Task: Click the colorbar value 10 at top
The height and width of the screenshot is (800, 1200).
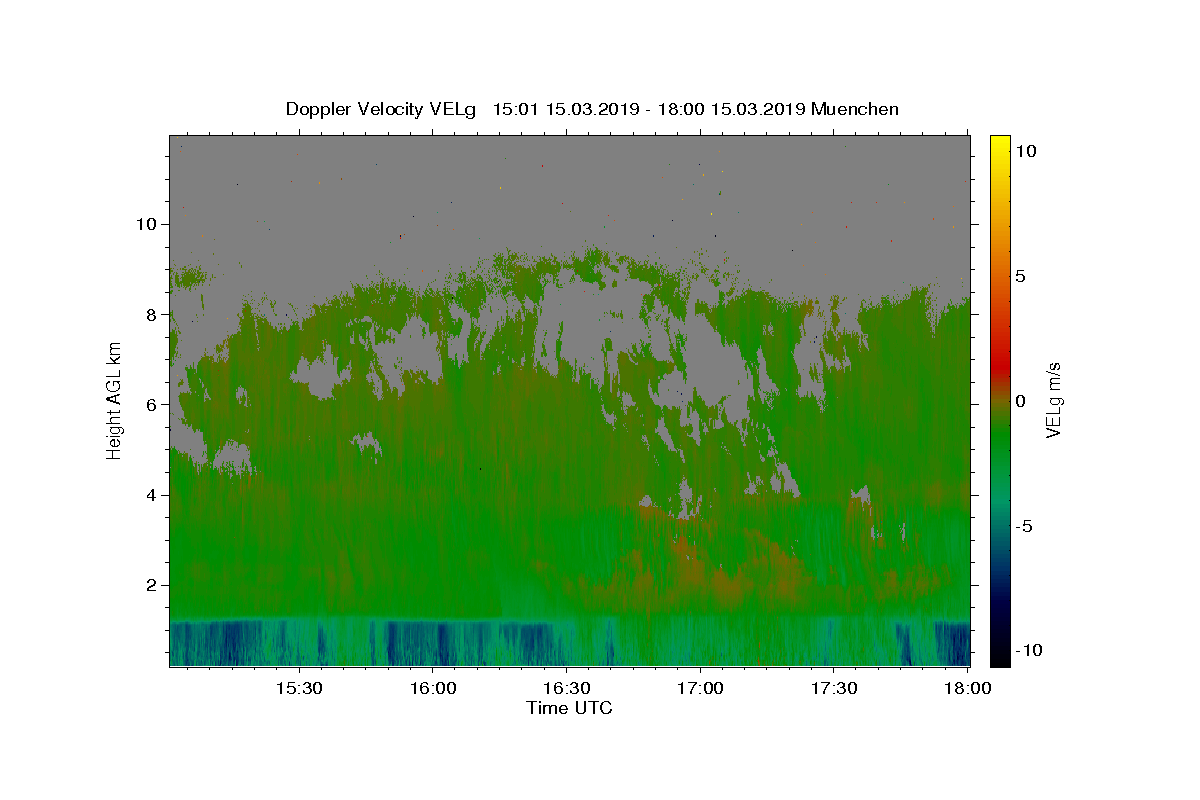Action: pos(1025,151)
